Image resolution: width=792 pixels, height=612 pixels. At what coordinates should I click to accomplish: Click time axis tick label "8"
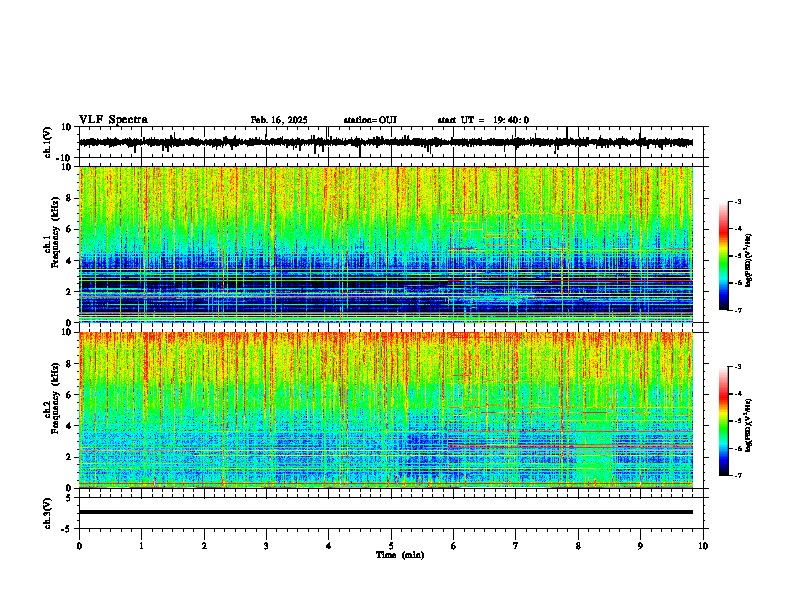tap(578, 546)
